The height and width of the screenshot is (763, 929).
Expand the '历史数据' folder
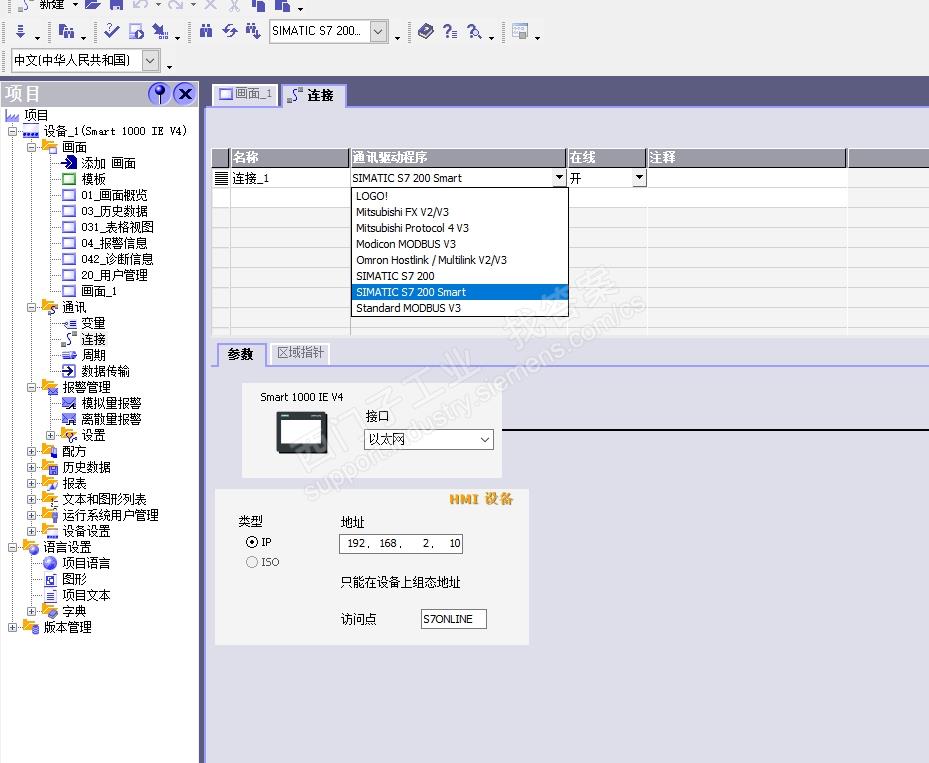coord(31,467)
